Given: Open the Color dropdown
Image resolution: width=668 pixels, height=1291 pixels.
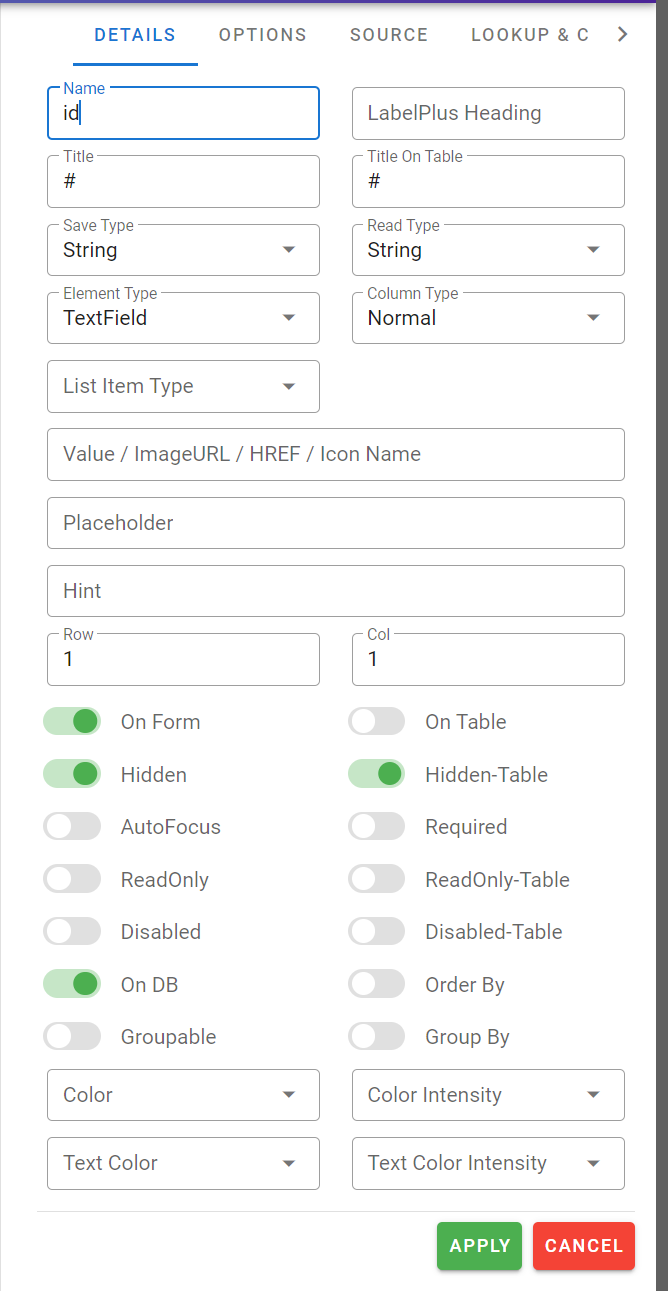Looking at the screenshot, I should click(x=183, y=1095).
